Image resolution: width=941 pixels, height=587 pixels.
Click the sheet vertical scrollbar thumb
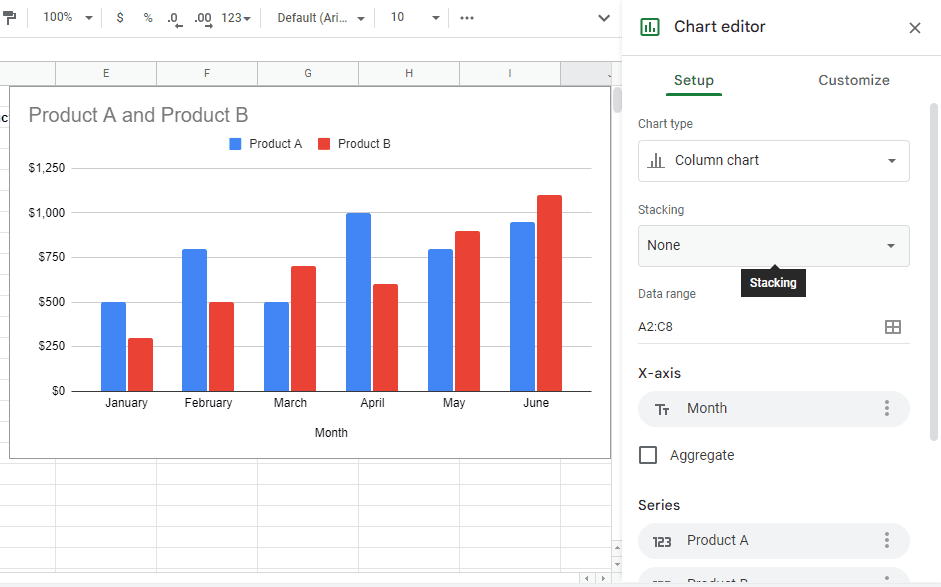click(x=617, y=100)
